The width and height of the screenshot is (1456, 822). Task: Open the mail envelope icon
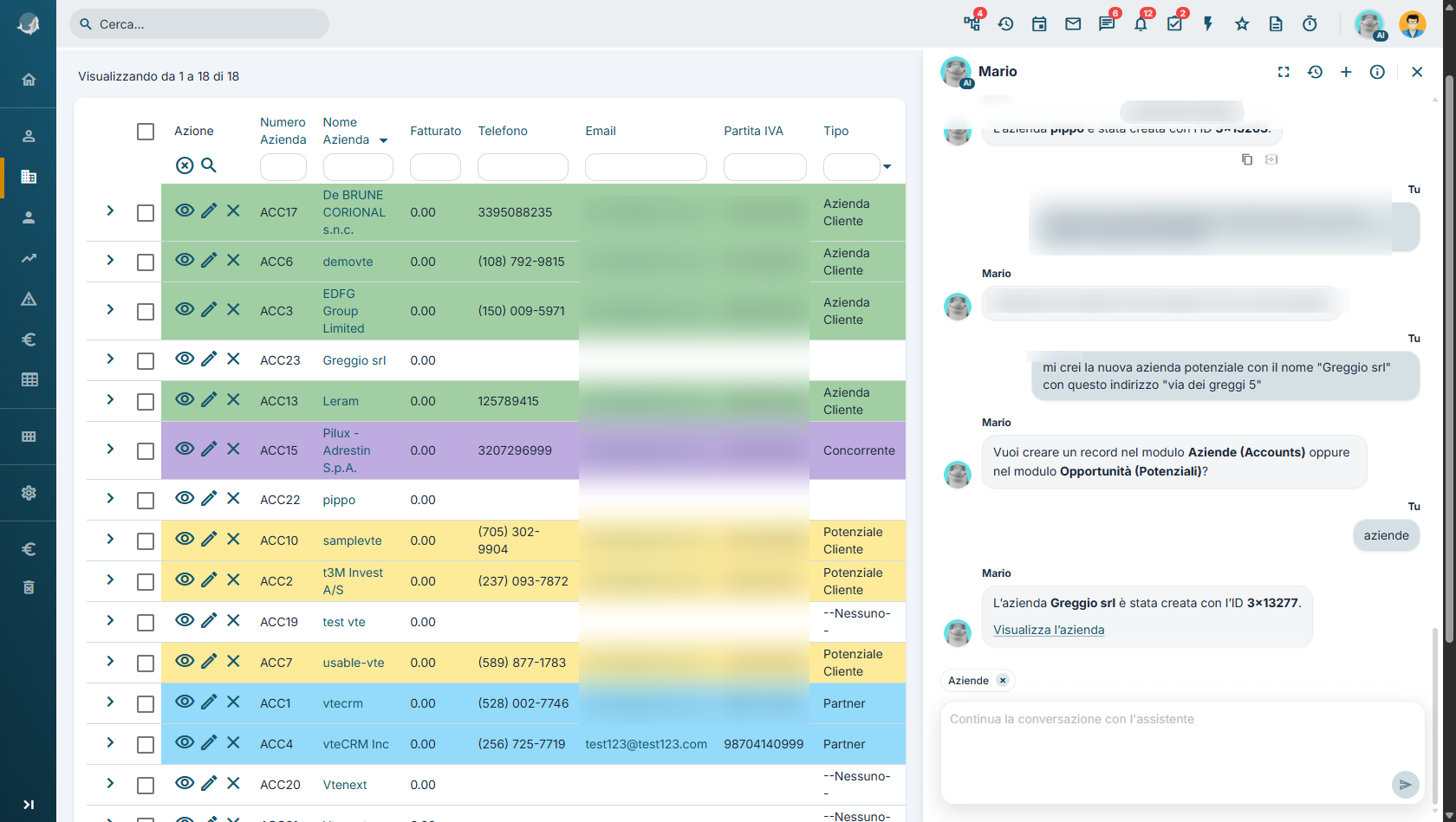click(1073, 24)
